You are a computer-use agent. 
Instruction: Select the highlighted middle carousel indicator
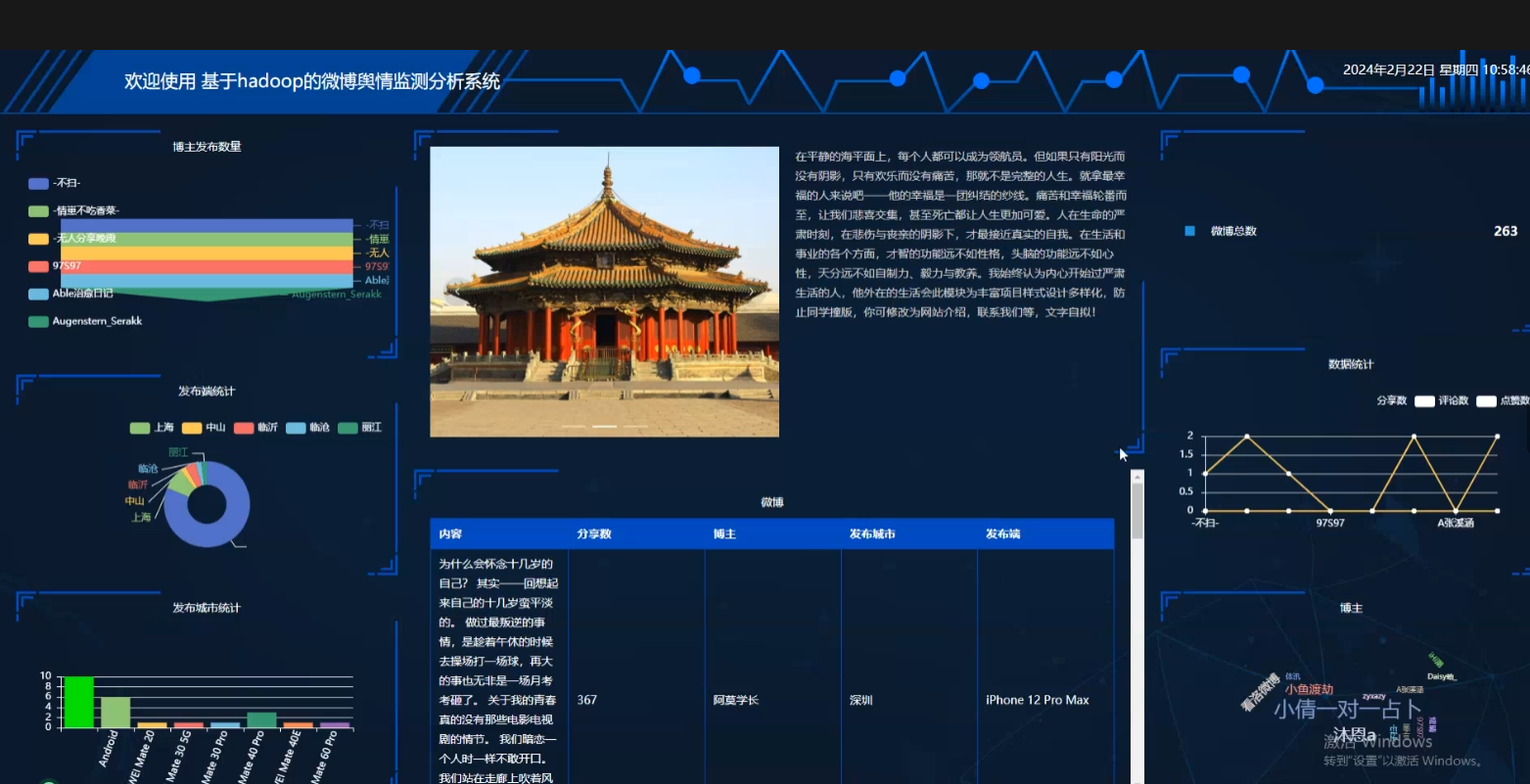[x=604, y=427]
